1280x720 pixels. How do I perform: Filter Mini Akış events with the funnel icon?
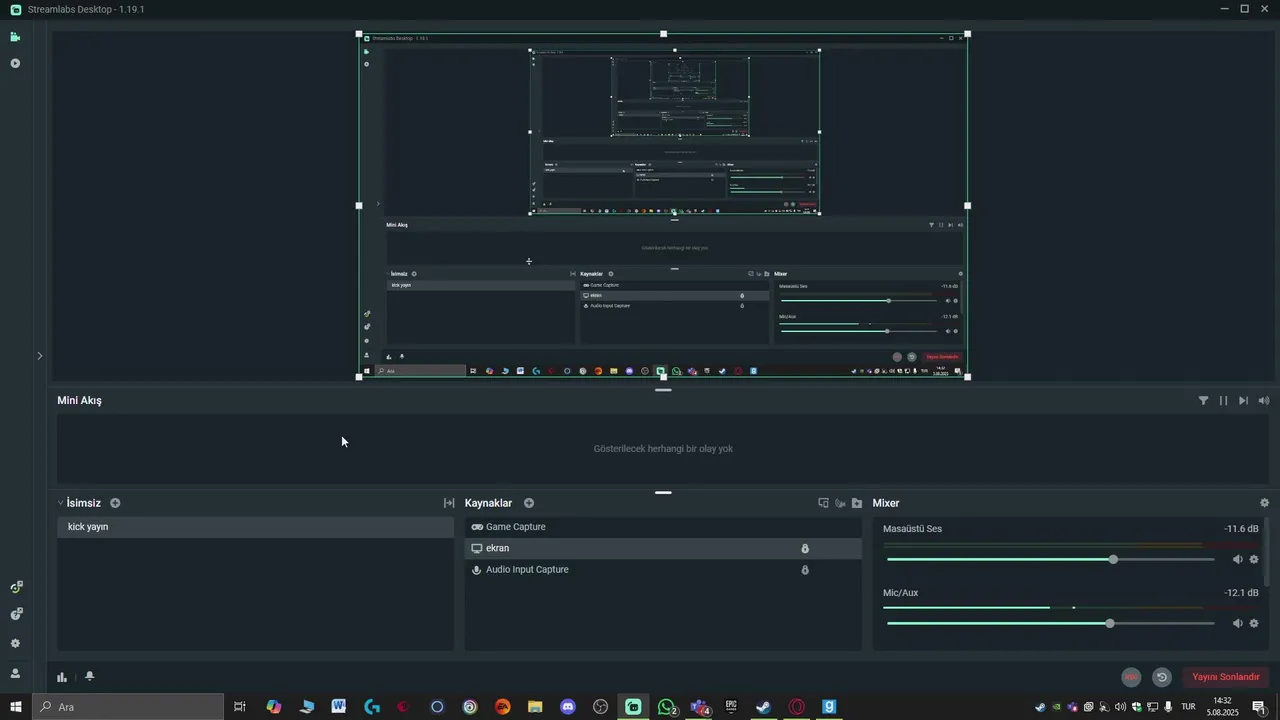1203,400
